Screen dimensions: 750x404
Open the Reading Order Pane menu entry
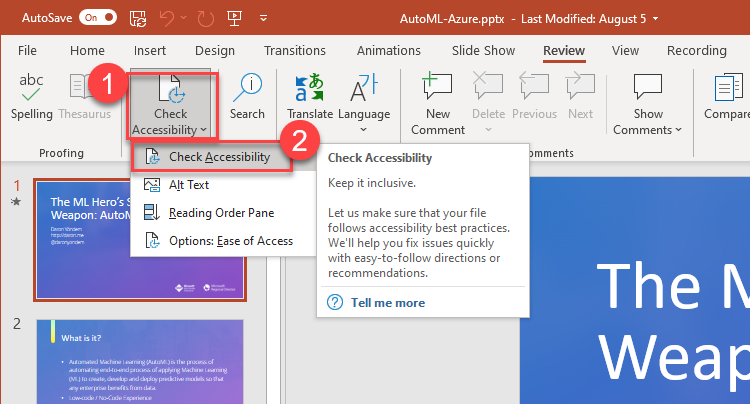click(x=221, y=213)
